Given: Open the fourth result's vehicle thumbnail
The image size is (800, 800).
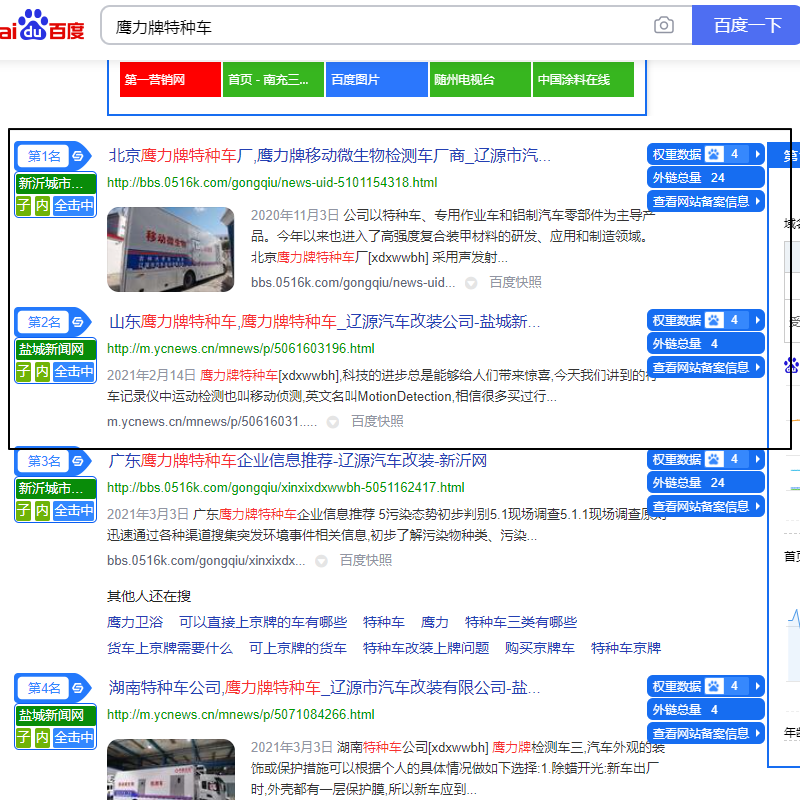Looking at the screenshot, I should tap(170, 769).
